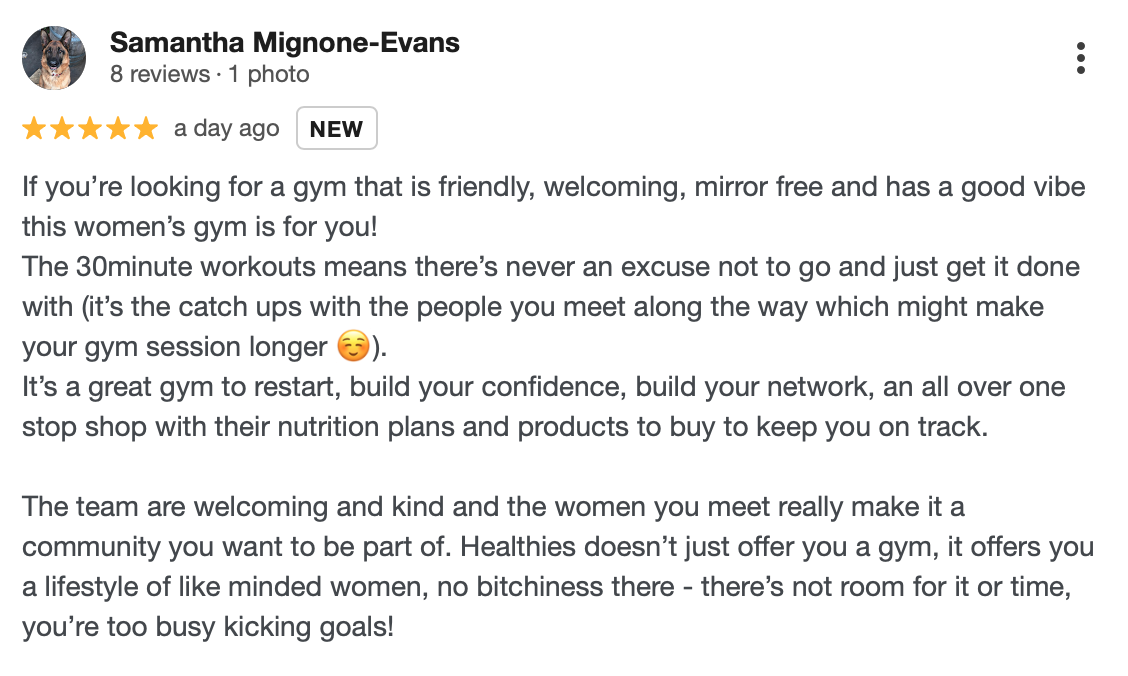
Task: Click the line starting "The team are welcoming"
Action: coord(493,506)
